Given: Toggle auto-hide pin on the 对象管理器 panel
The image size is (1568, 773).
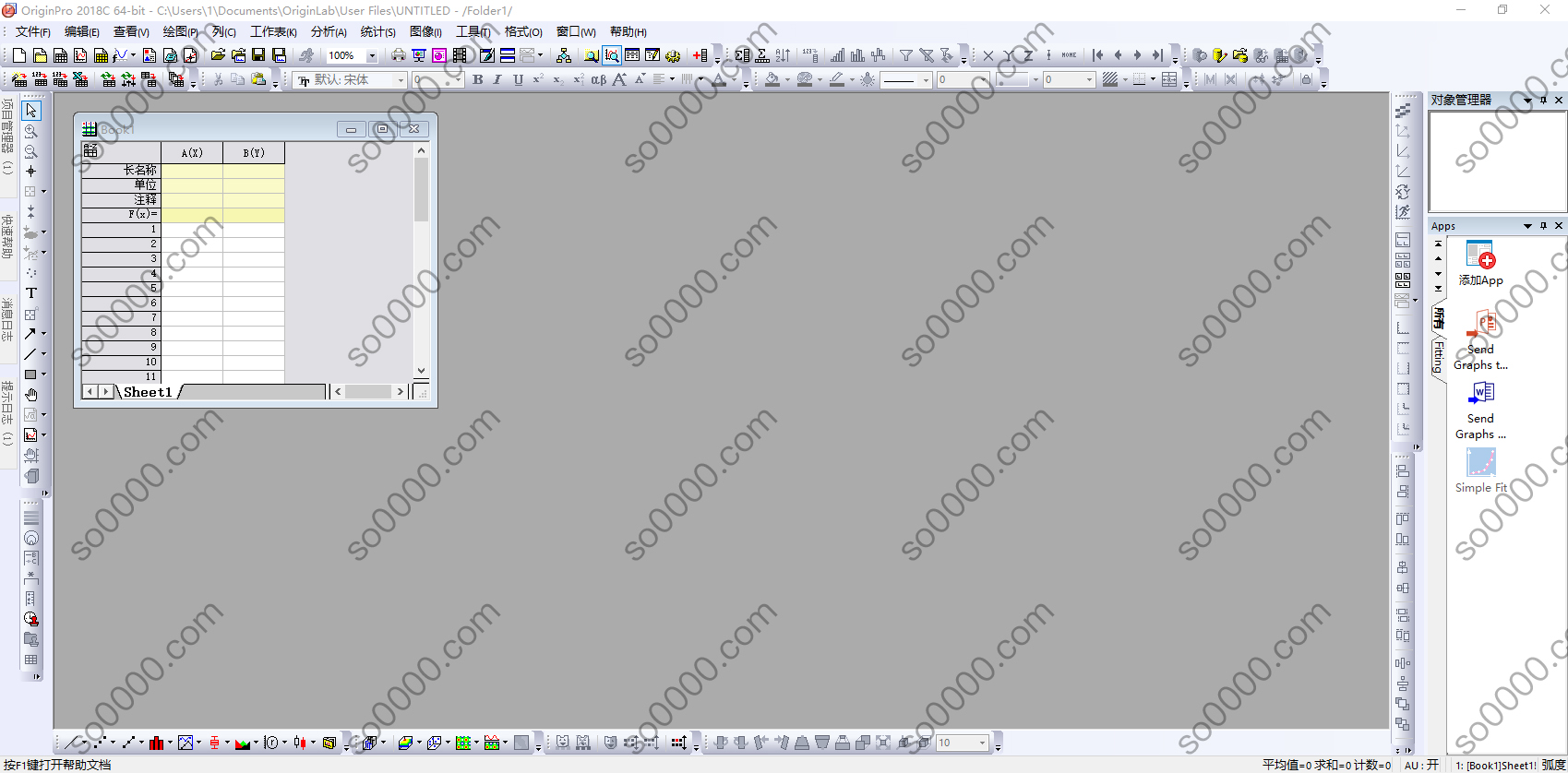Looking at the screenshot, I should click(x=1543, y=100).
